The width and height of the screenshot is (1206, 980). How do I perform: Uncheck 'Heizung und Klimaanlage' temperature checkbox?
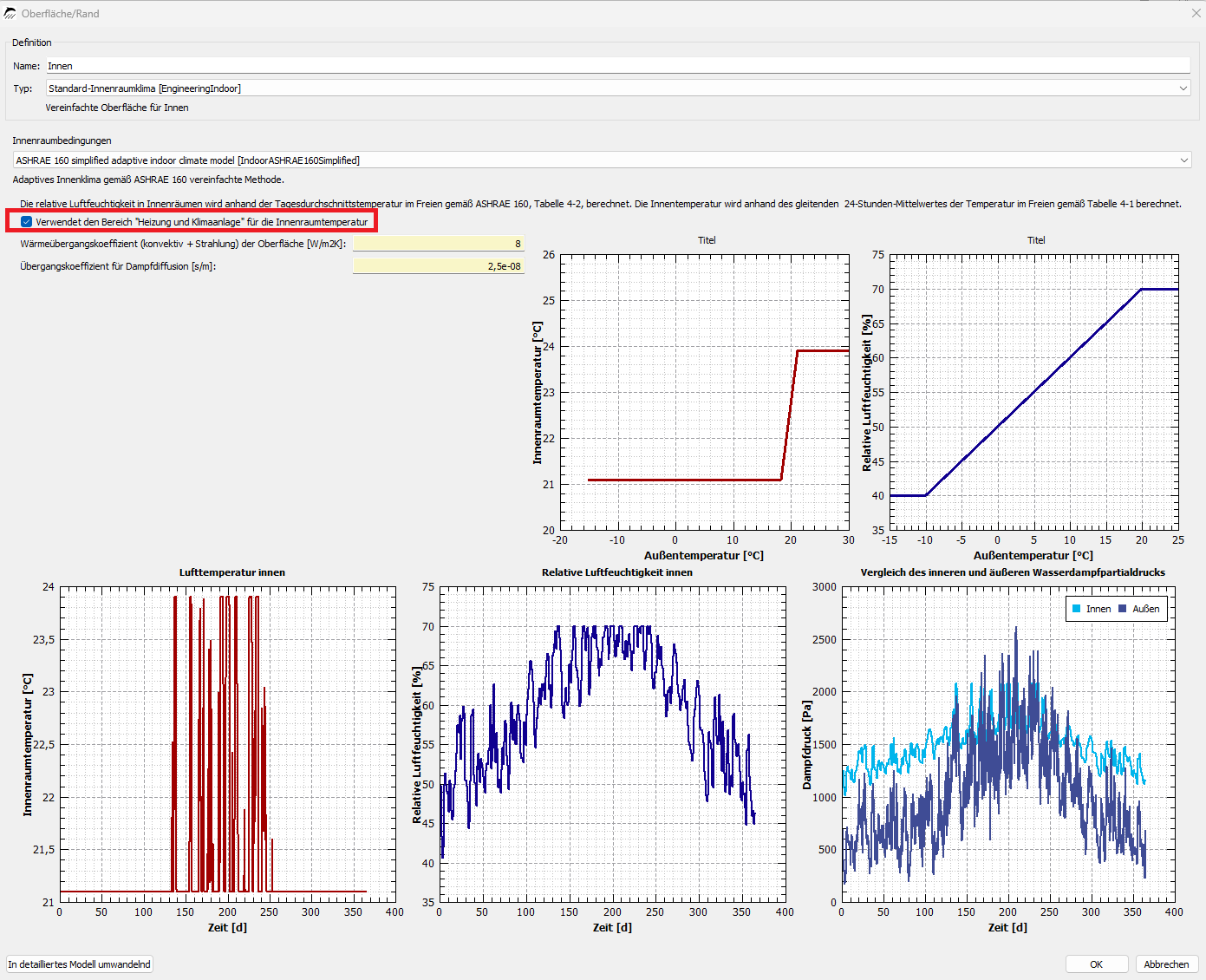pos(27,222)
